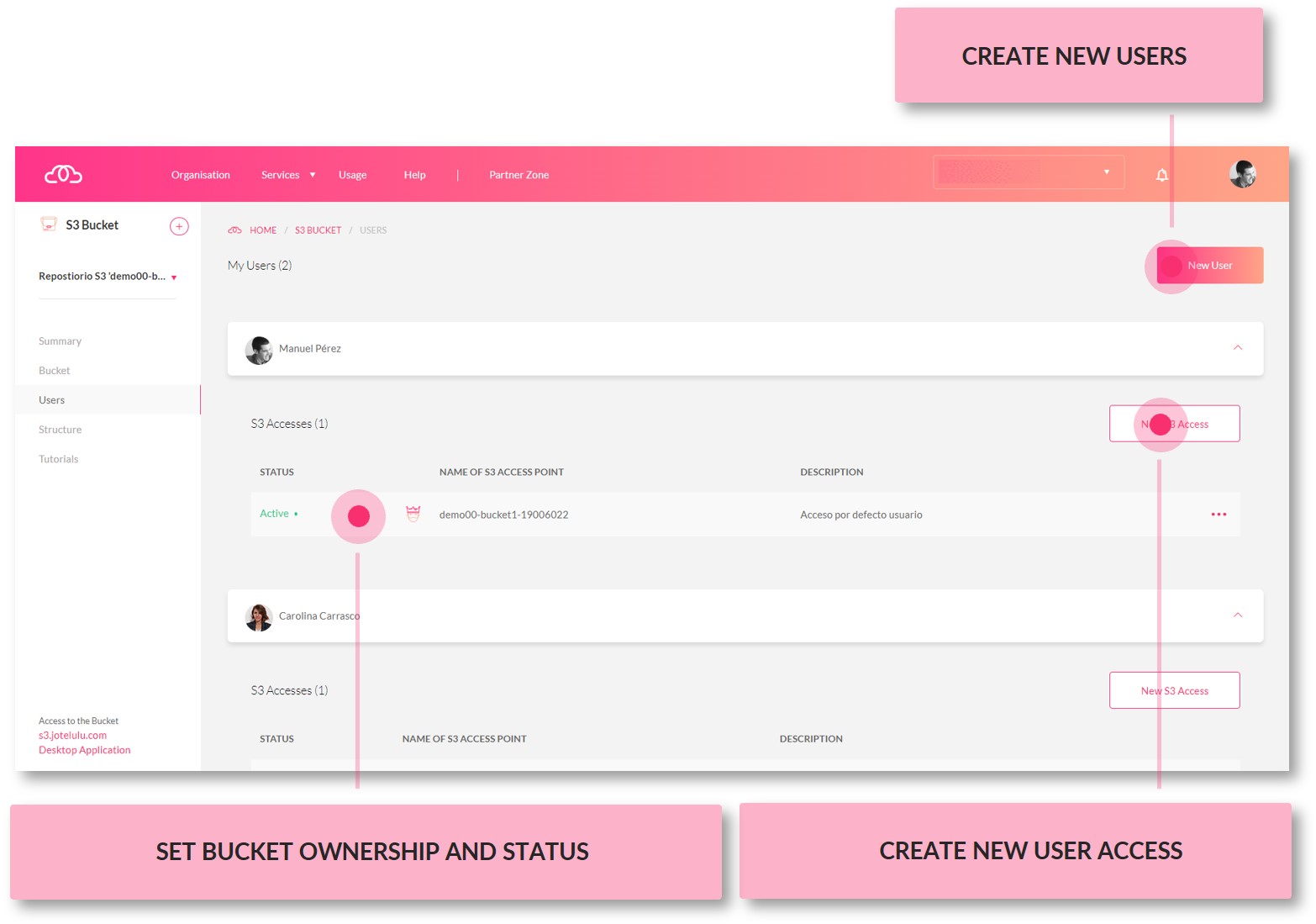This screenshot has width=1316, height=924.
Task: Click the crown icon beside demo00-bucket1-19006022
Action: click(413, 514)
